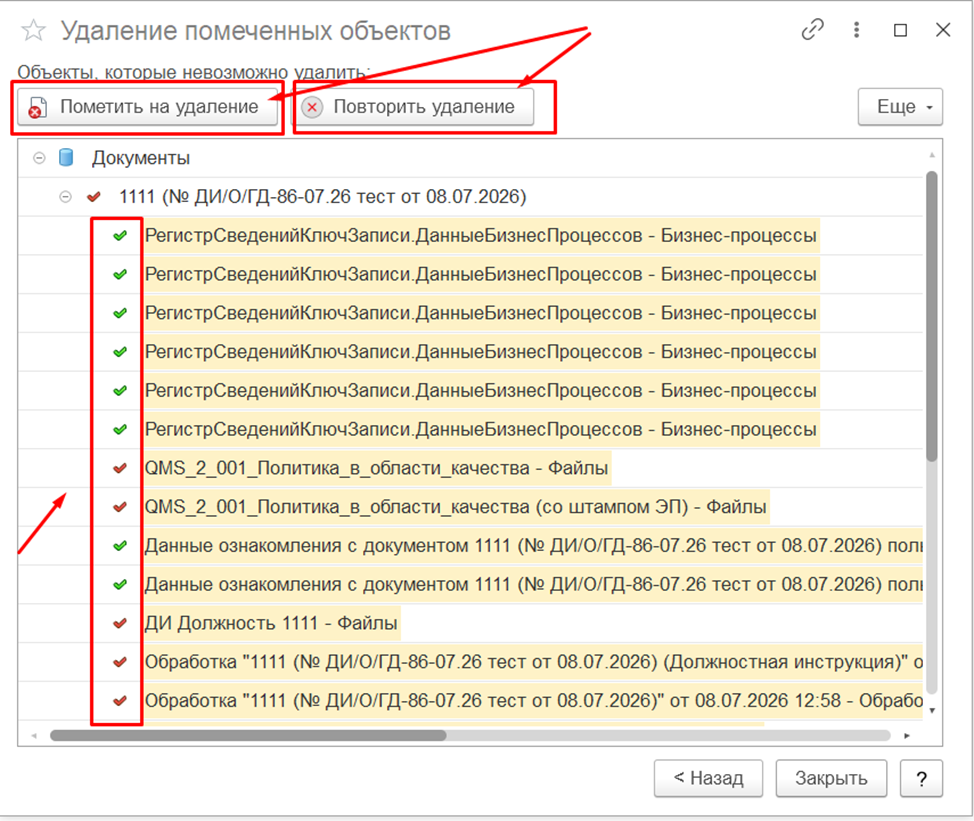Go back with the < Назад button
This screenshot has height=821, width=974.
[x=708, y=778]
